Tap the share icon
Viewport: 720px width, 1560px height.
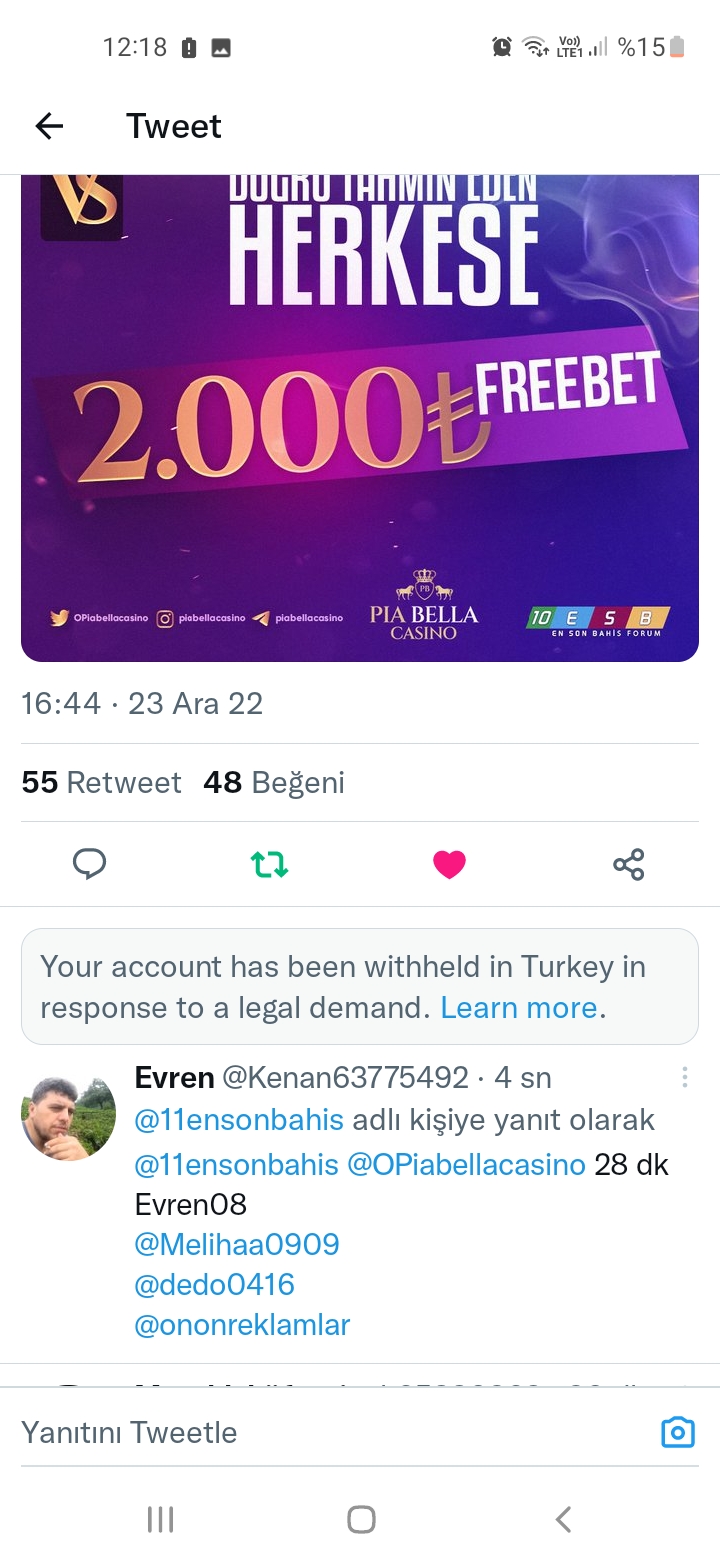pyautogui.click(x=629, y=864)
